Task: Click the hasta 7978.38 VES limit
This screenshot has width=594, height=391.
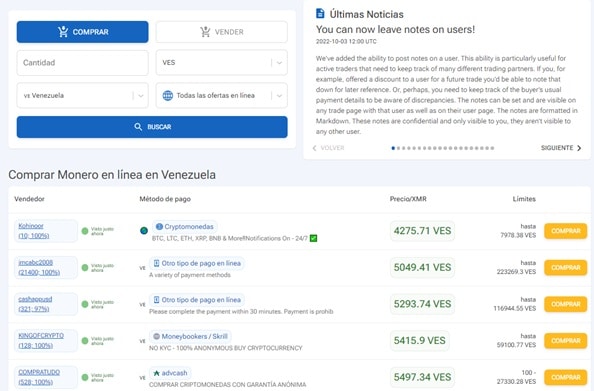Action: tap(518, 231)
